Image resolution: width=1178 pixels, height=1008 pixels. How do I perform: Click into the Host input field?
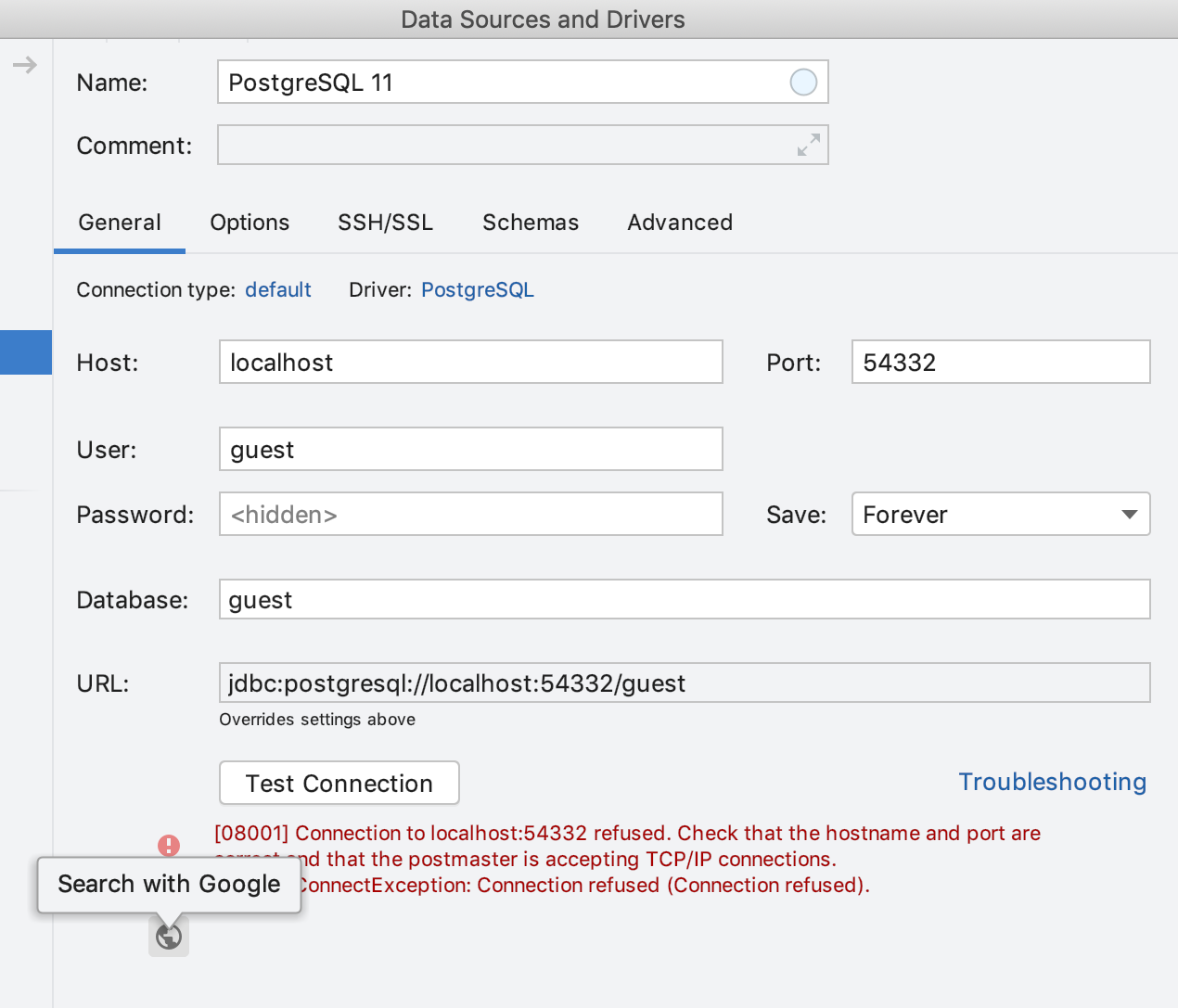[x=470, y=363]
